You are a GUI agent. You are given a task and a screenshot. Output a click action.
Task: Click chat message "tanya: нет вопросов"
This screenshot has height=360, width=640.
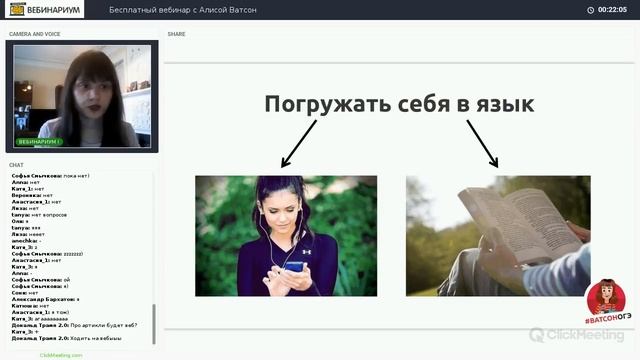coord(39,215)
